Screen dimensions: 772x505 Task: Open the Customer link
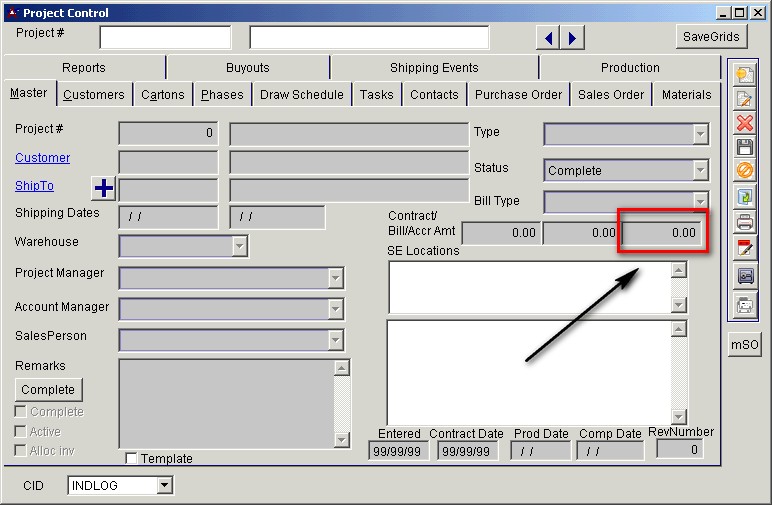pos(42,158)
